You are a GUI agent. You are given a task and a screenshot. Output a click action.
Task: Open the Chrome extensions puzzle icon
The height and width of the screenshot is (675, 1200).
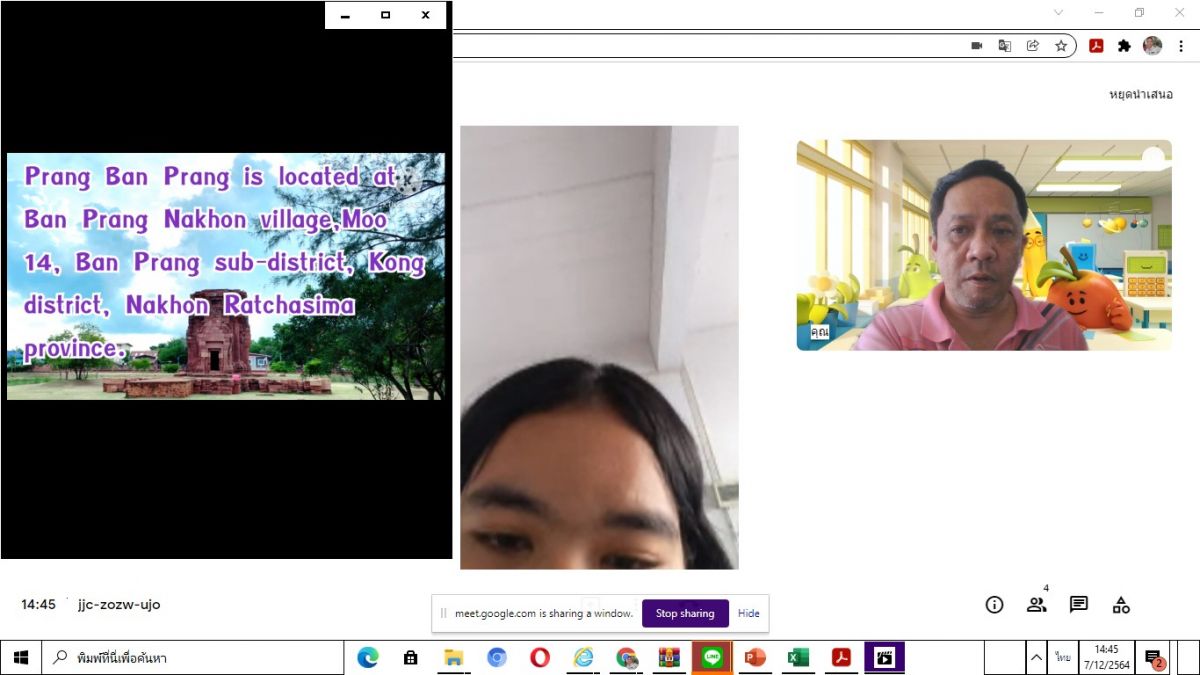pos(1124,46)
